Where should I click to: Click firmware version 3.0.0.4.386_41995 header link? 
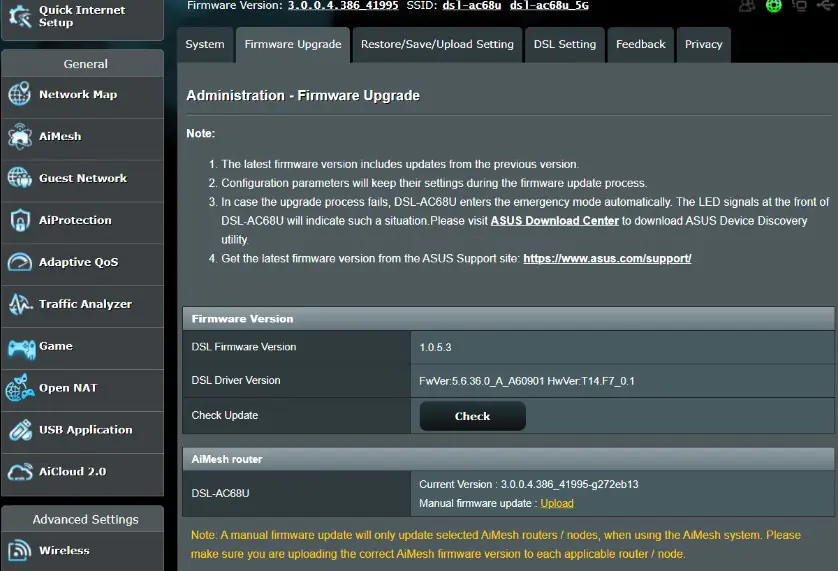[343, 6]
